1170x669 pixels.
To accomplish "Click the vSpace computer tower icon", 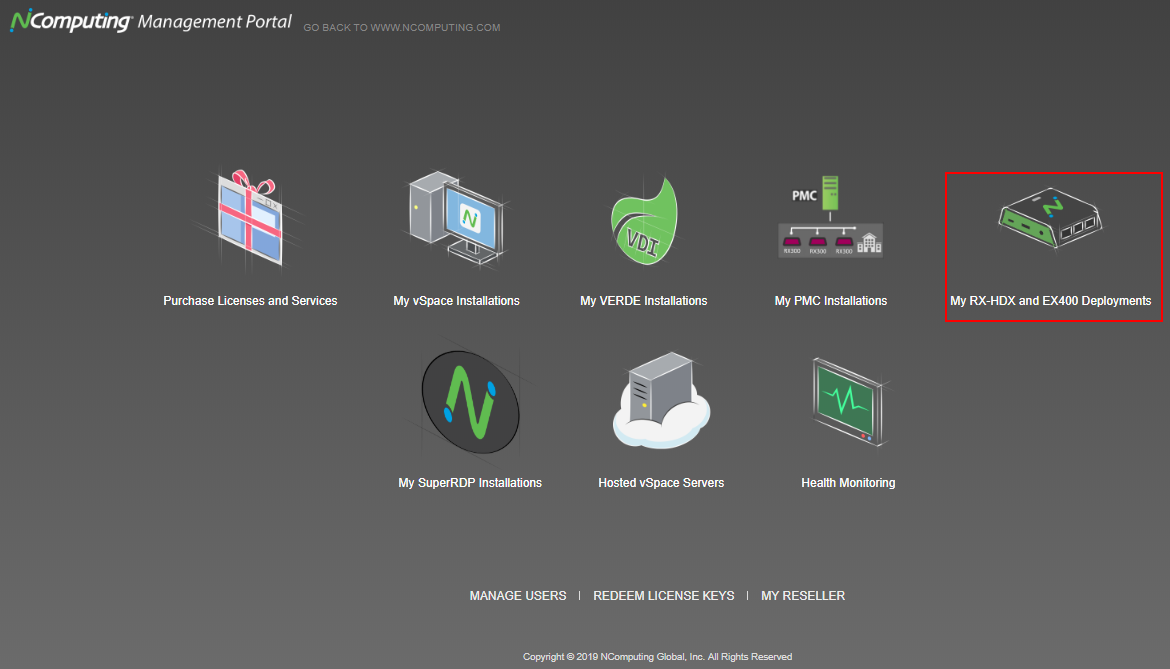I will tap(456, 218).
